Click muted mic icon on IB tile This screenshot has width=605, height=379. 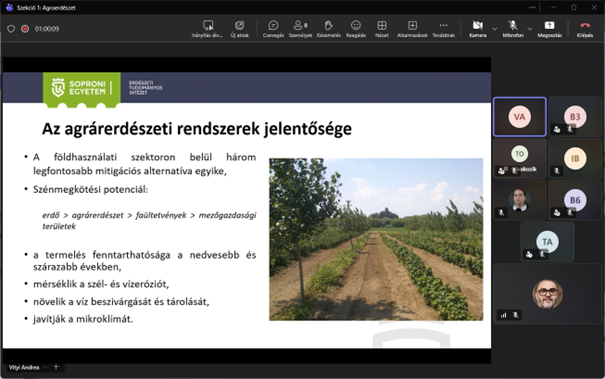point(557,171)
